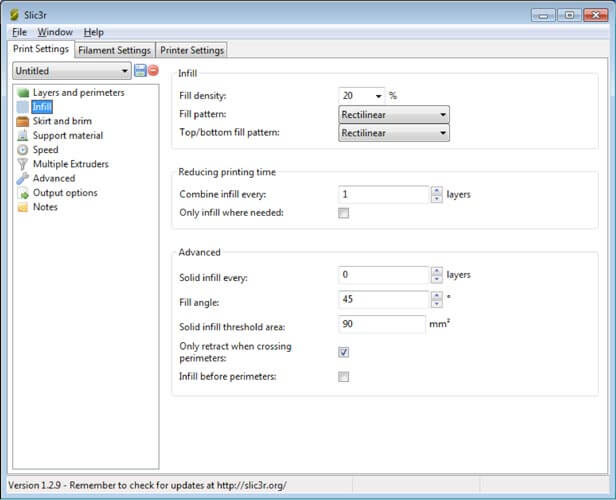
Task: Close the Slic3r window
Action: coord(596,15)
